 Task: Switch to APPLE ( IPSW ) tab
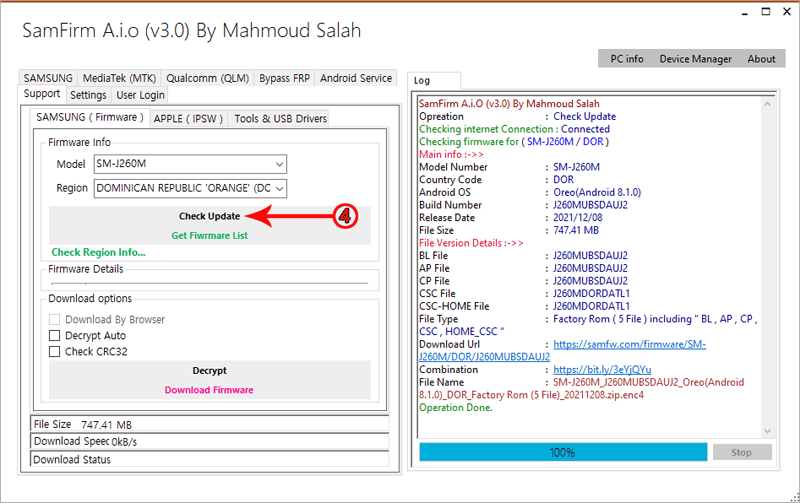click(x=188, y=118)
